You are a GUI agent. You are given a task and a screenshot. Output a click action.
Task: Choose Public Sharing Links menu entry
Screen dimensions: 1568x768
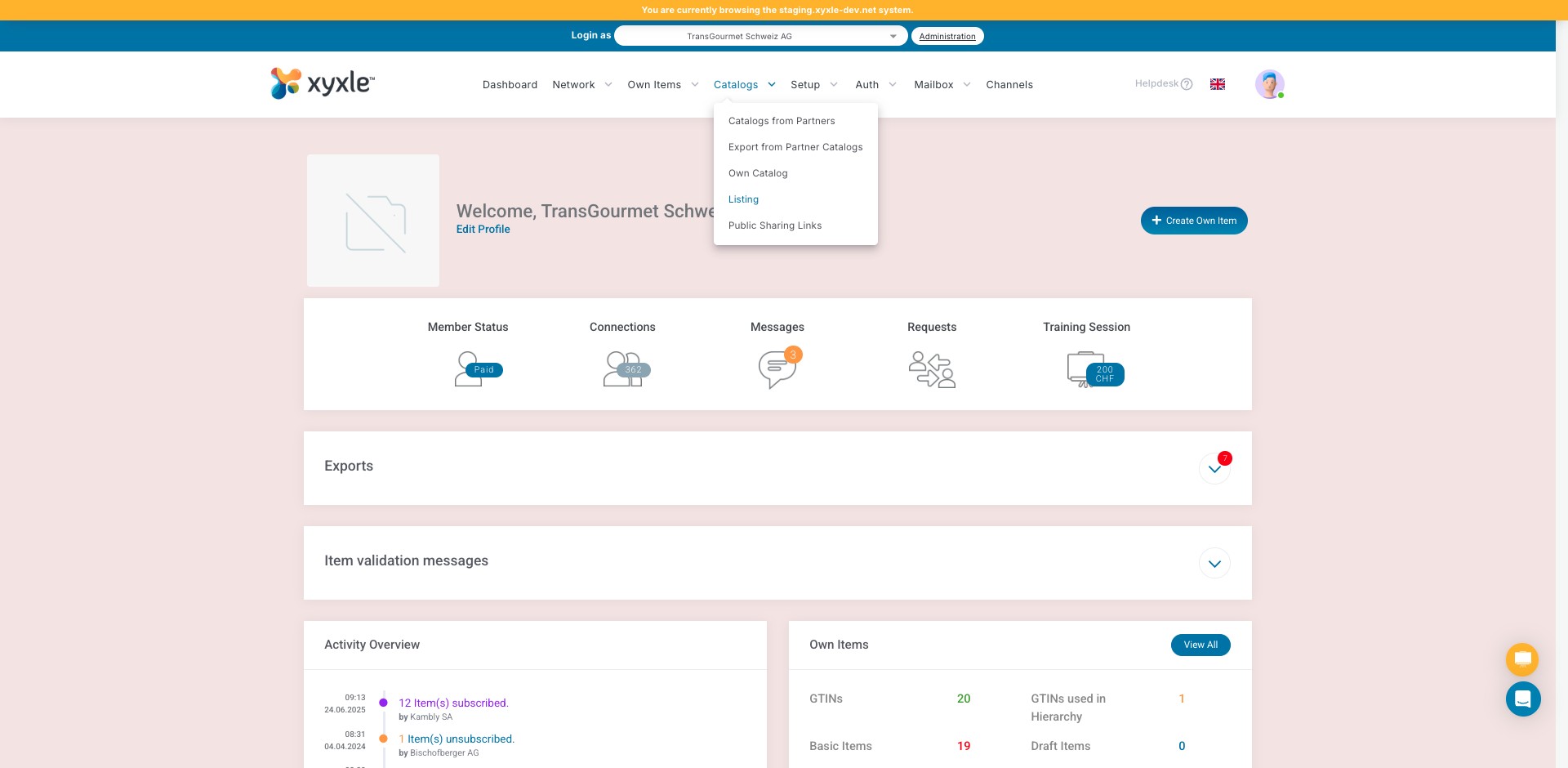pos(774,225)
